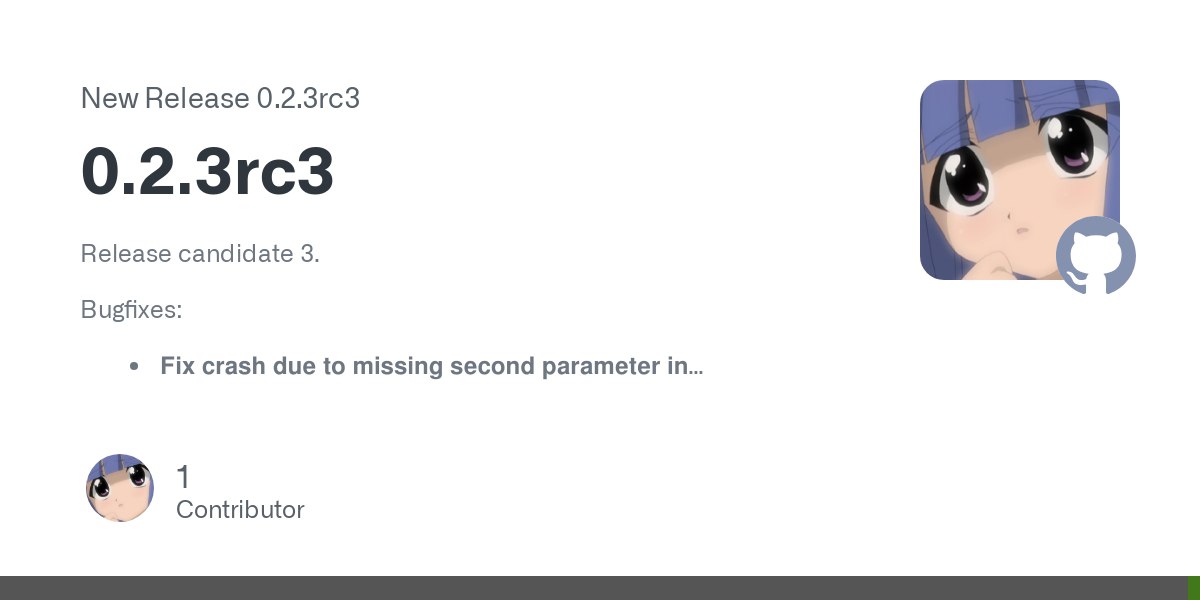Click the GitHub Octocat logo badge
The image size is (1200, 600).
[x=1095, y=256]
